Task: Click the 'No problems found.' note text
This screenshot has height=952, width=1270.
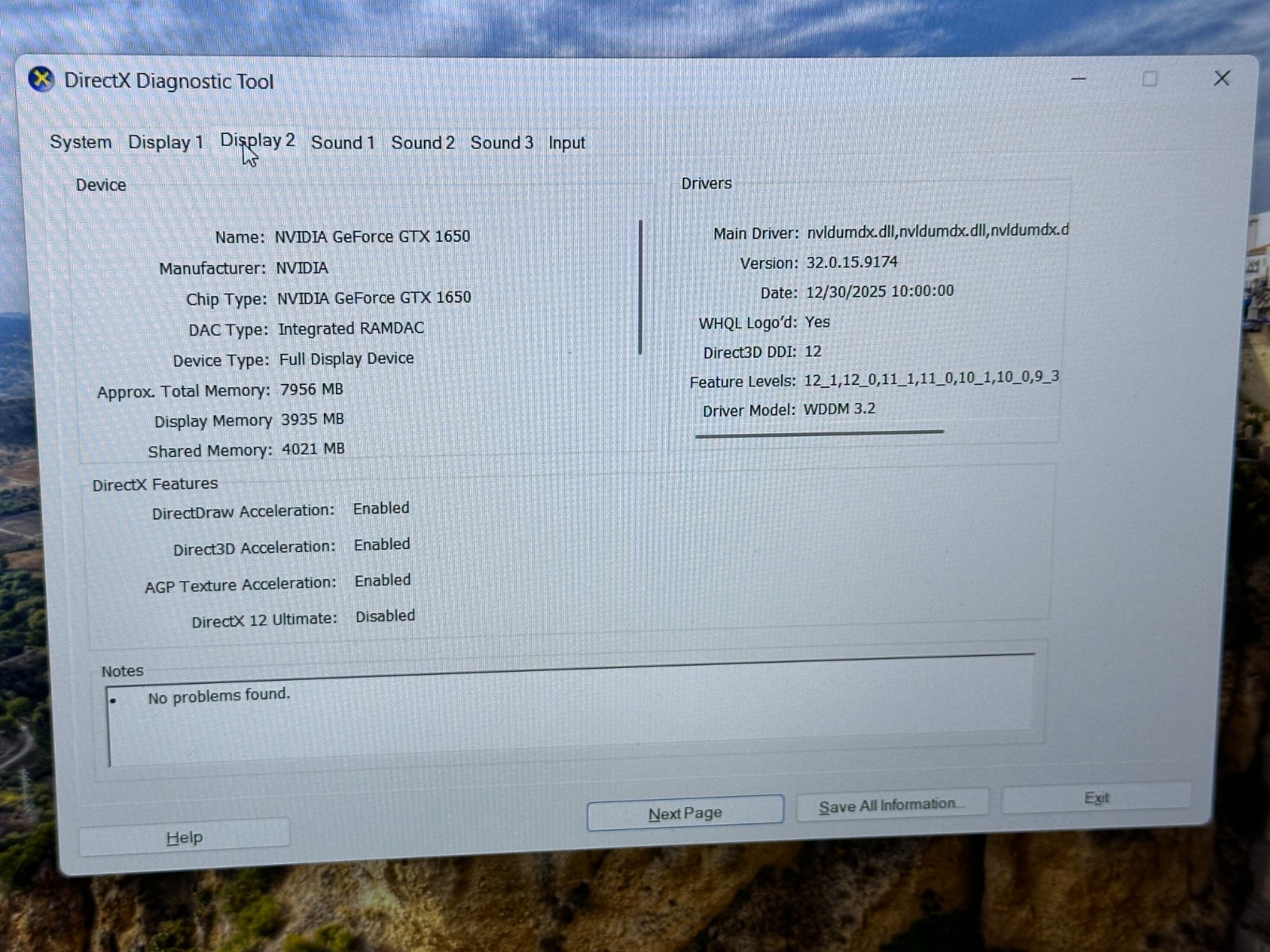Action: [219, 696]
